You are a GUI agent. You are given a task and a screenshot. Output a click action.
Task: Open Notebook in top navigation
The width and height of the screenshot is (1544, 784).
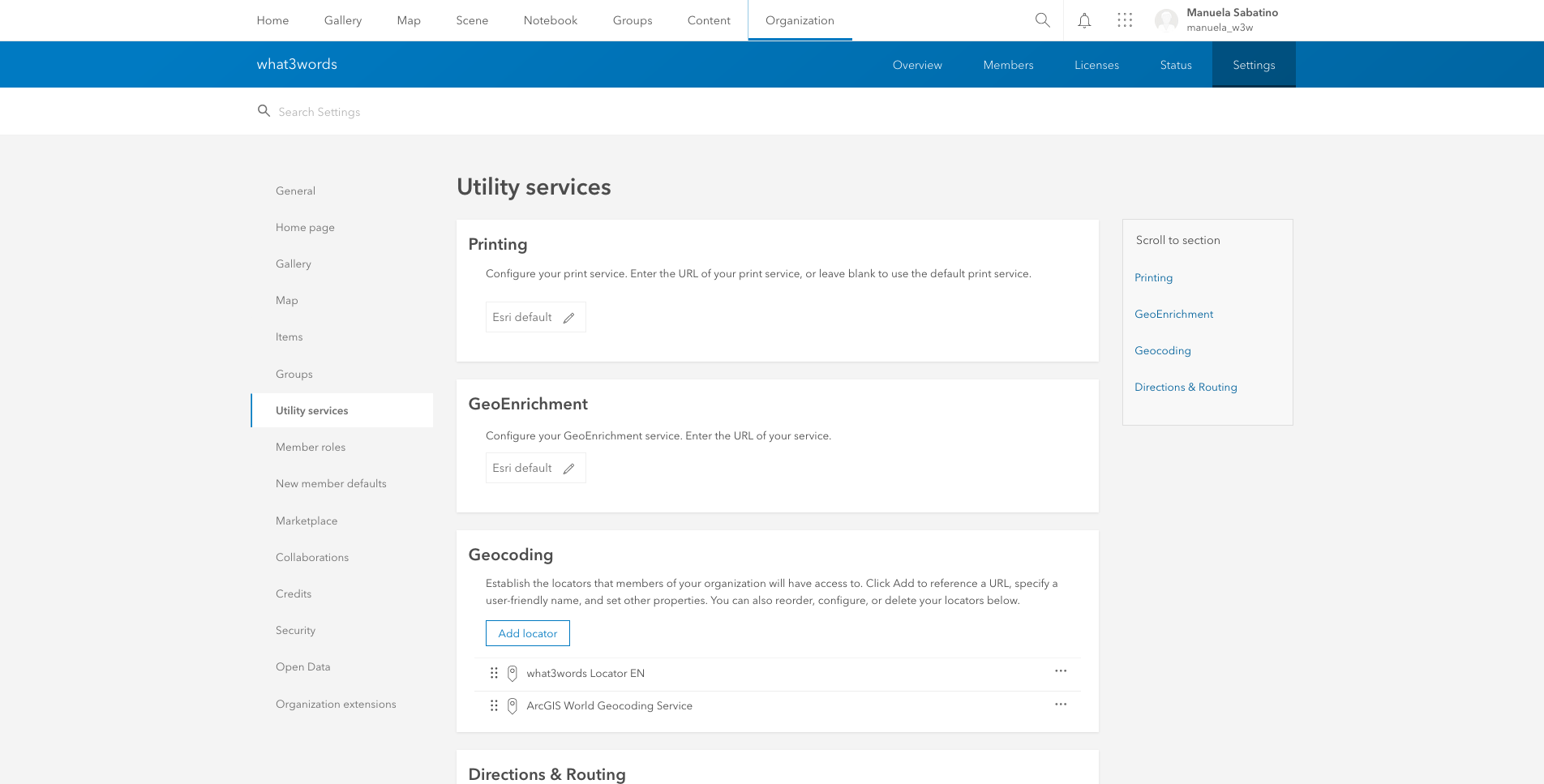(x=551, y=20)
